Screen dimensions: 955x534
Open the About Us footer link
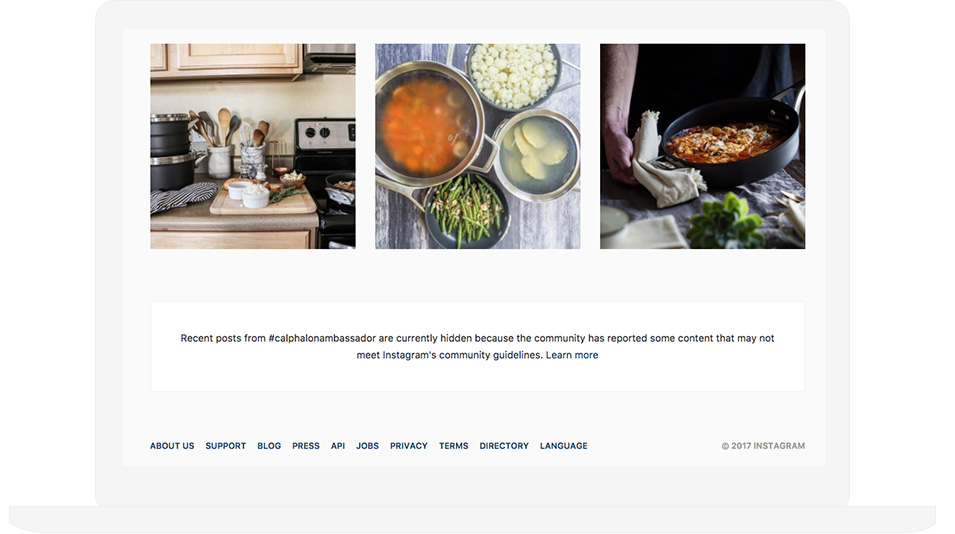click(x=172, y=446)
